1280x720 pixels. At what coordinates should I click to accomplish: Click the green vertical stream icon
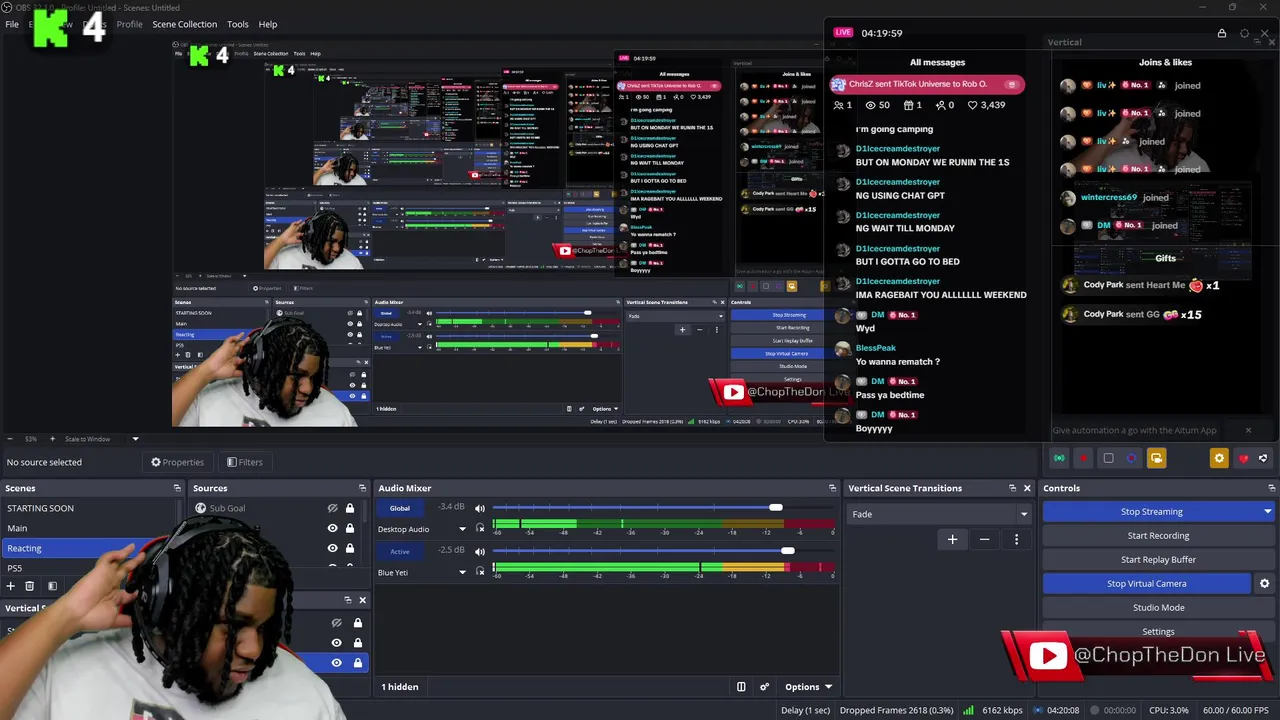[x=1059, y=458]
